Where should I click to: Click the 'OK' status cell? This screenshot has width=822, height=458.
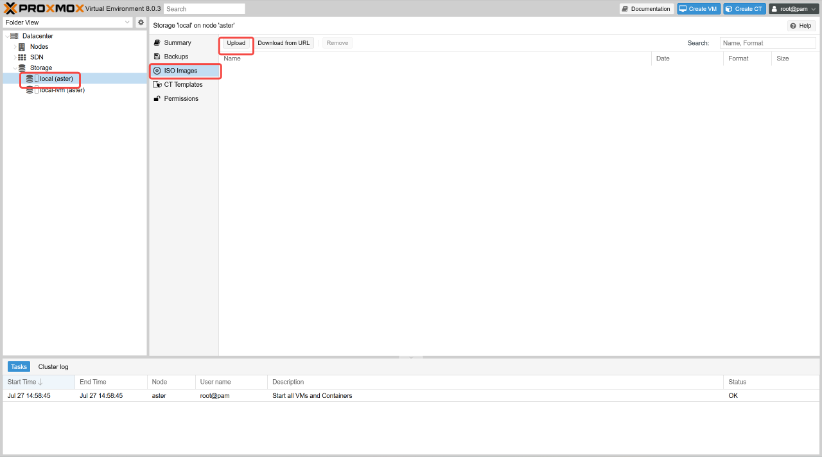(733, 396)
